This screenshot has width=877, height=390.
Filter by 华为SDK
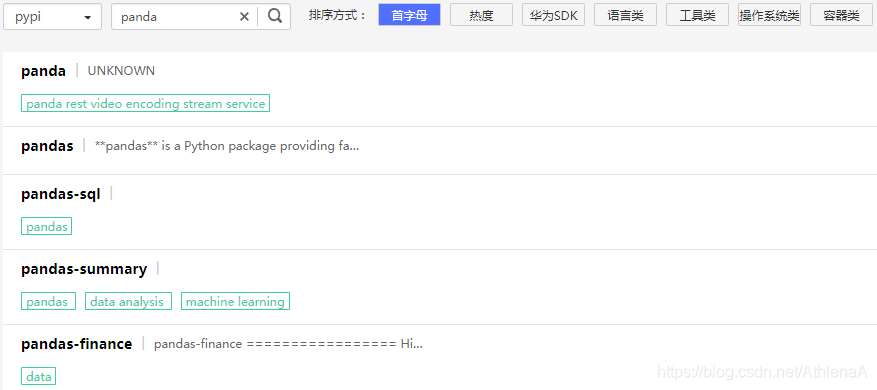point(554,15)
